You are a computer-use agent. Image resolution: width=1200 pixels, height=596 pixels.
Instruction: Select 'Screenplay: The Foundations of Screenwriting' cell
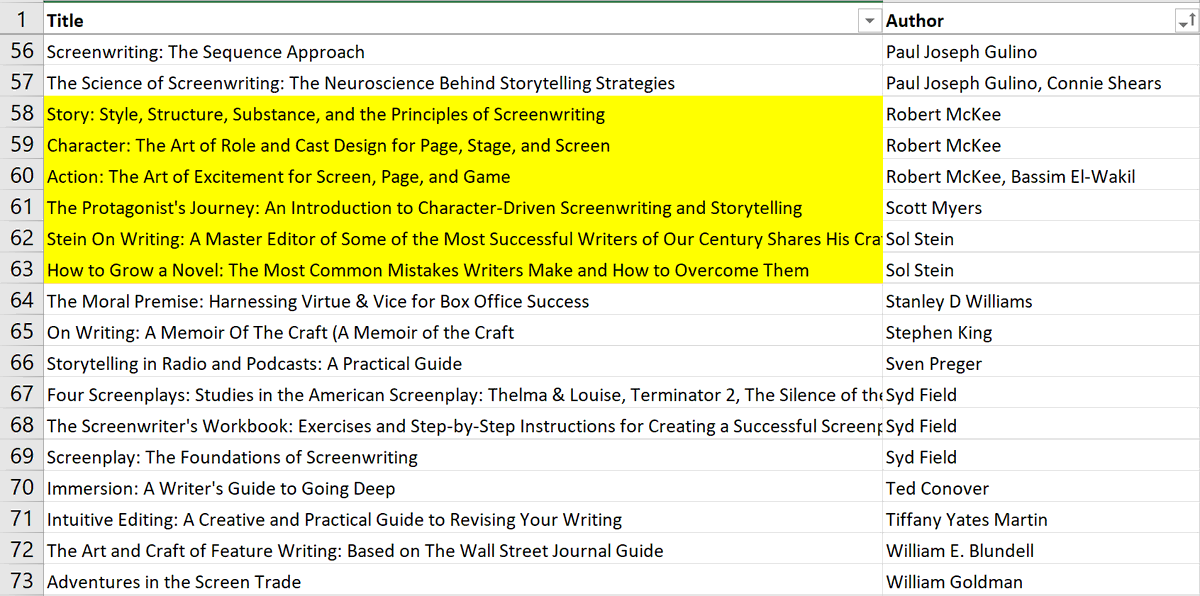[x=463, y=457]
